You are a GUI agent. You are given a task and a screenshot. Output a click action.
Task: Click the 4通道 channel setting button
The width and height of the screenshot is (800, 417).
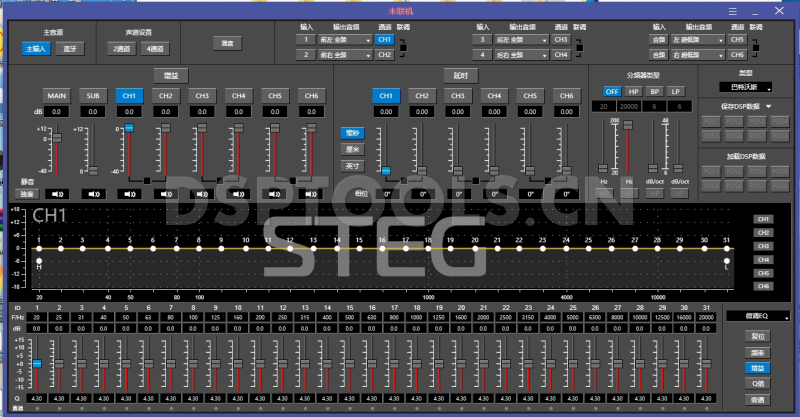tap(156, 47)
